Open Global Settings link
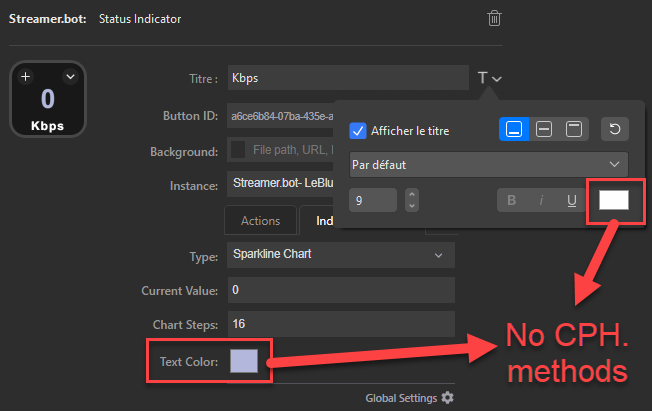 [x=401, y=398]
